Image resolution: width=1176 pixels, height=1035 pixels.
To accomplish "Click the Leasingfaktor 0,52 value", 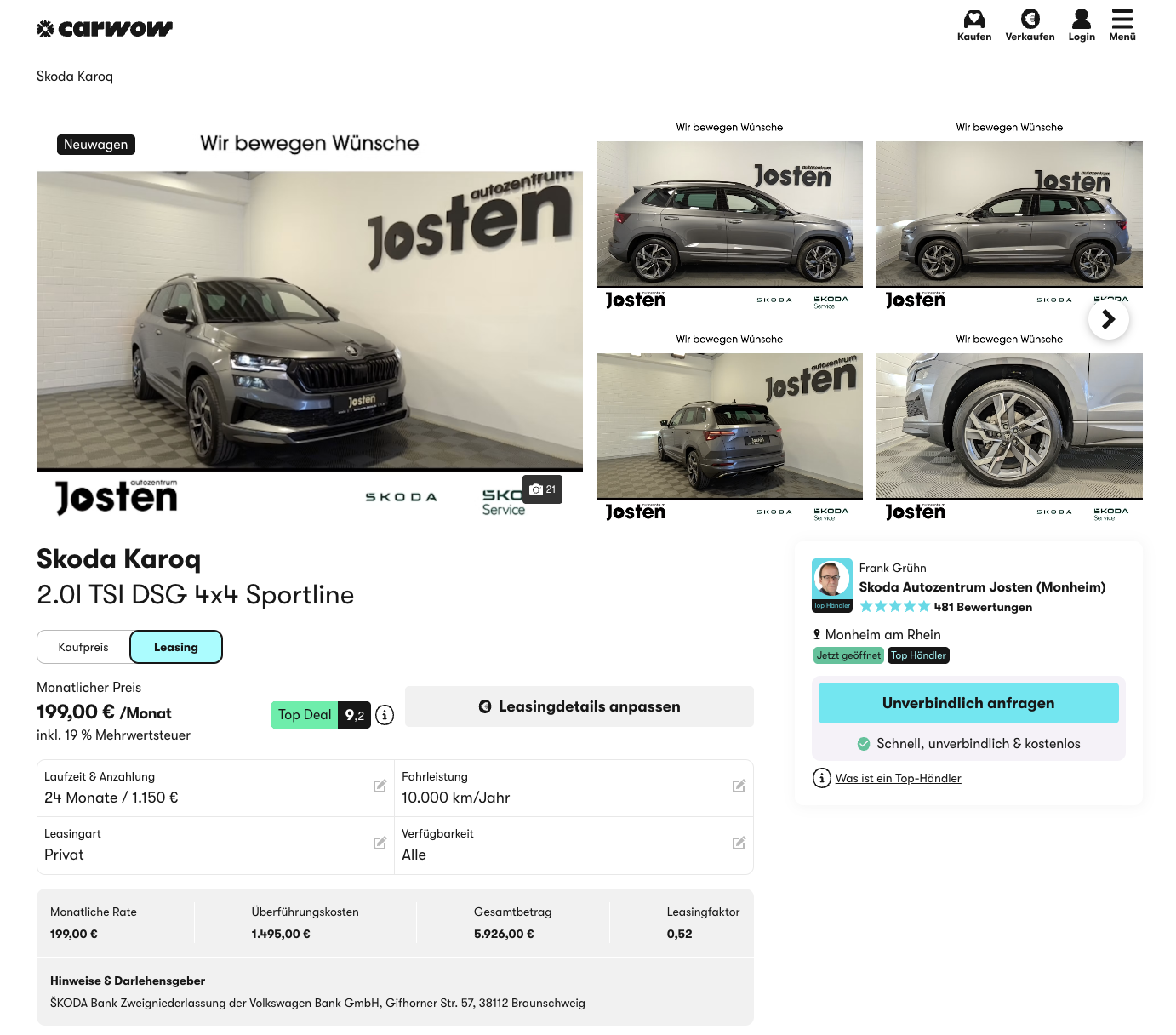I will pyautogui.click(x=680, y=934).
